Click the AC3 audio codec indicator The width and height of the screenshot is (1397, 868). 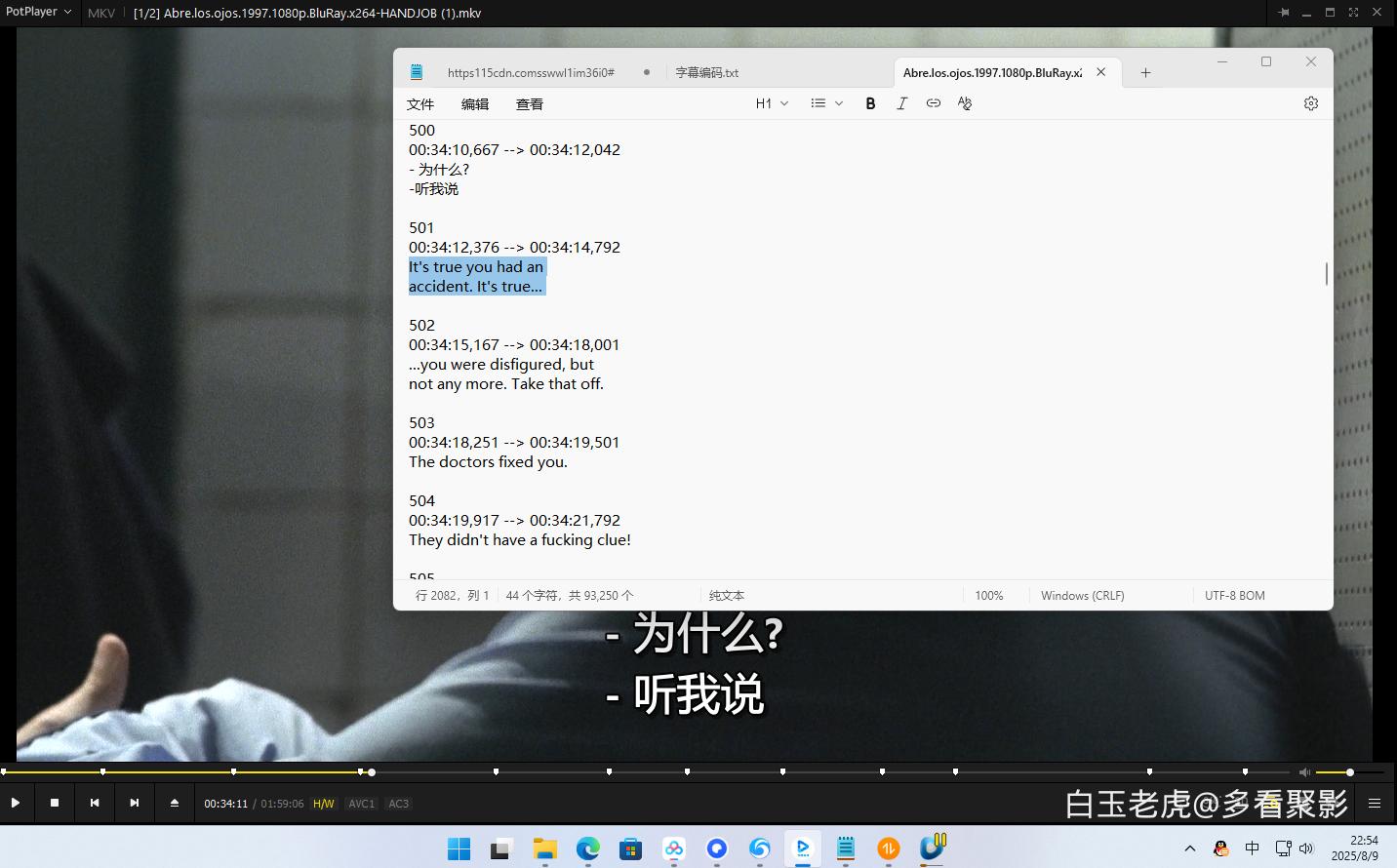(x=398, y=803)
